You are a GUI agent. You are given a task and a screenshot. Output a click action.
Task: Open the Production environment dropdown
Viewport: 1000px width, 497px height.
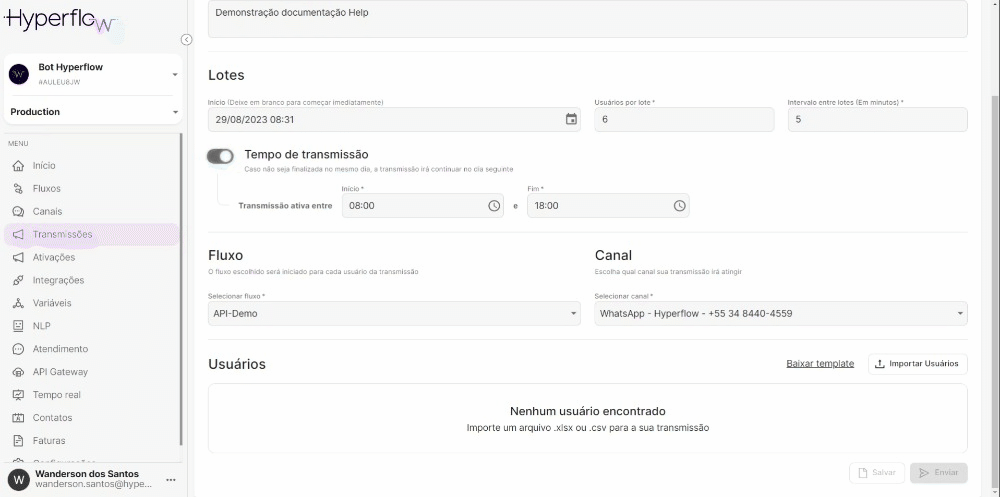click(174, 112)
